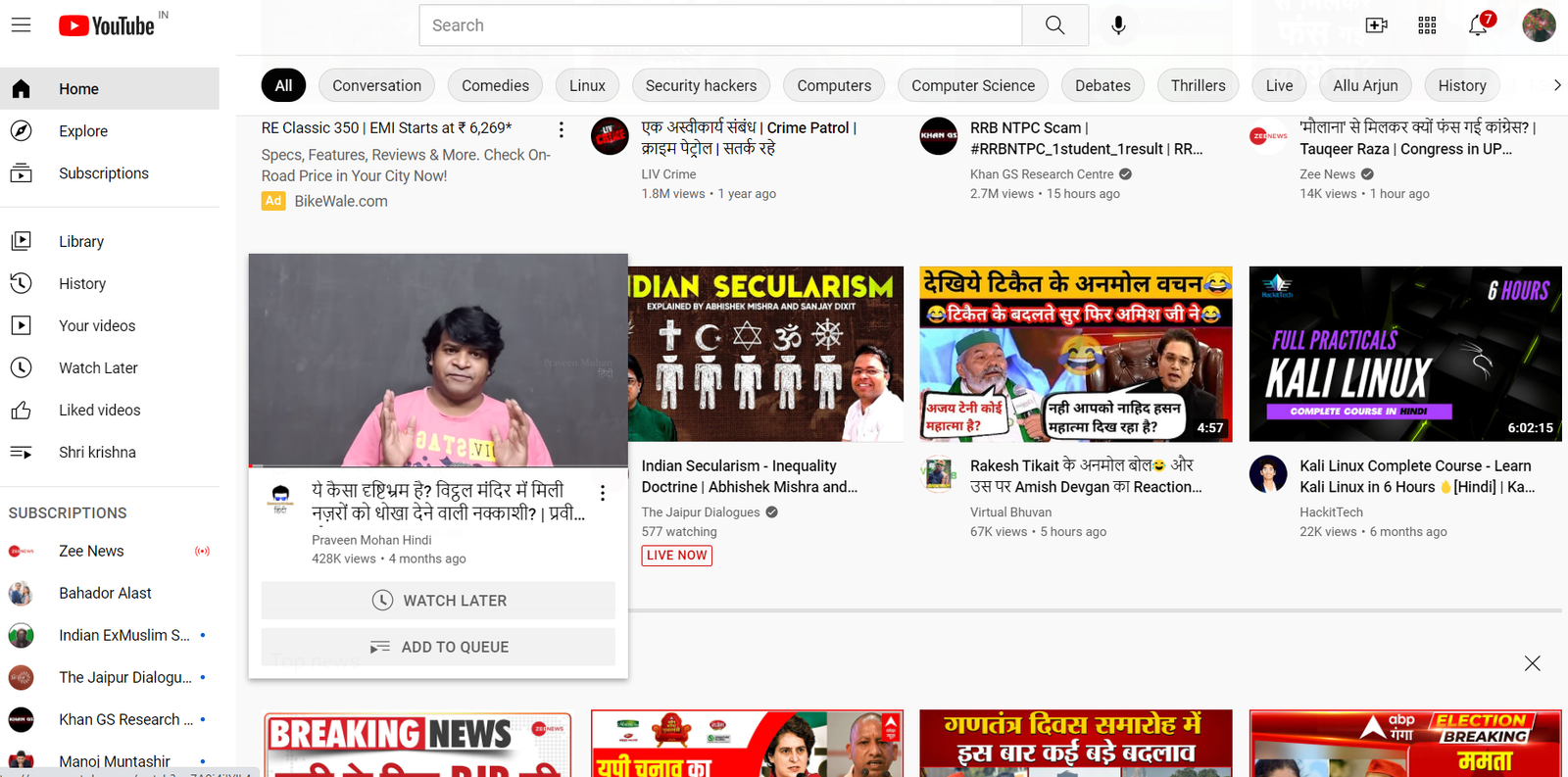Select the Computer Science chip
The width and height of the screenshot is (1568, 777).
tap(973, 85)
